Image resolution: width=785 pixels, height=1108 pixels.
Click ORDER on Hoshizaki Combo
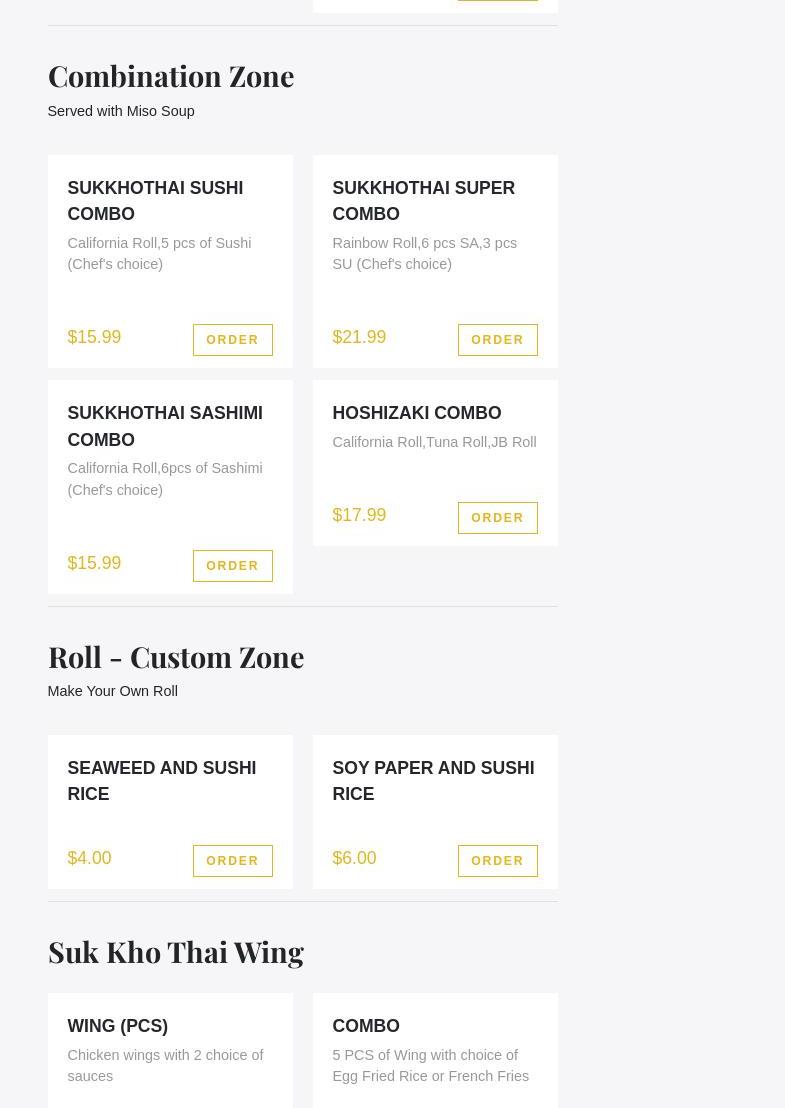(497, 518)
